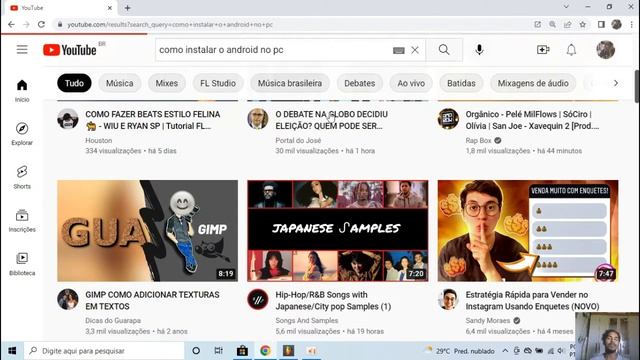Click the Rap Box channel name

coord(478,140)
